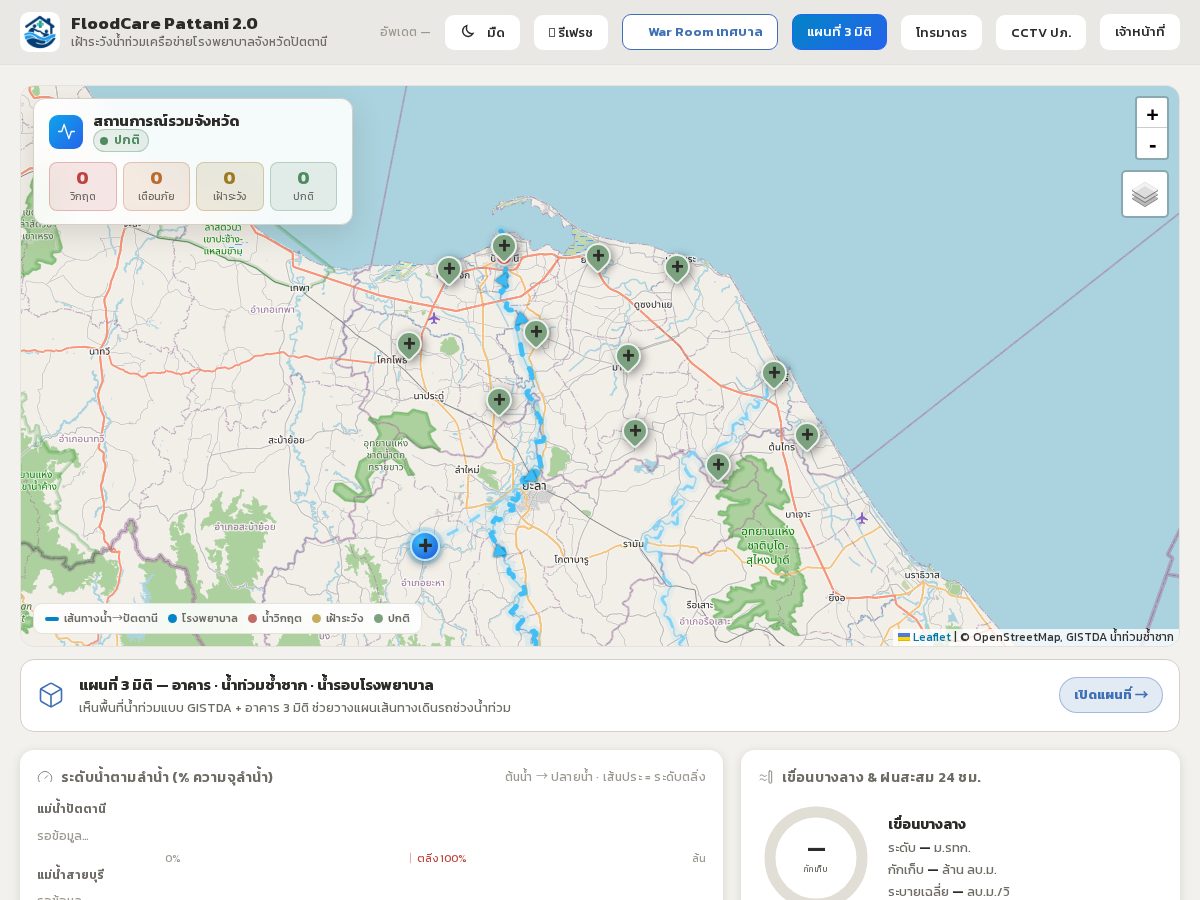Click the blue pulse icon in status panel
This screenshot has width=1200, height=900.
point(66,132)
